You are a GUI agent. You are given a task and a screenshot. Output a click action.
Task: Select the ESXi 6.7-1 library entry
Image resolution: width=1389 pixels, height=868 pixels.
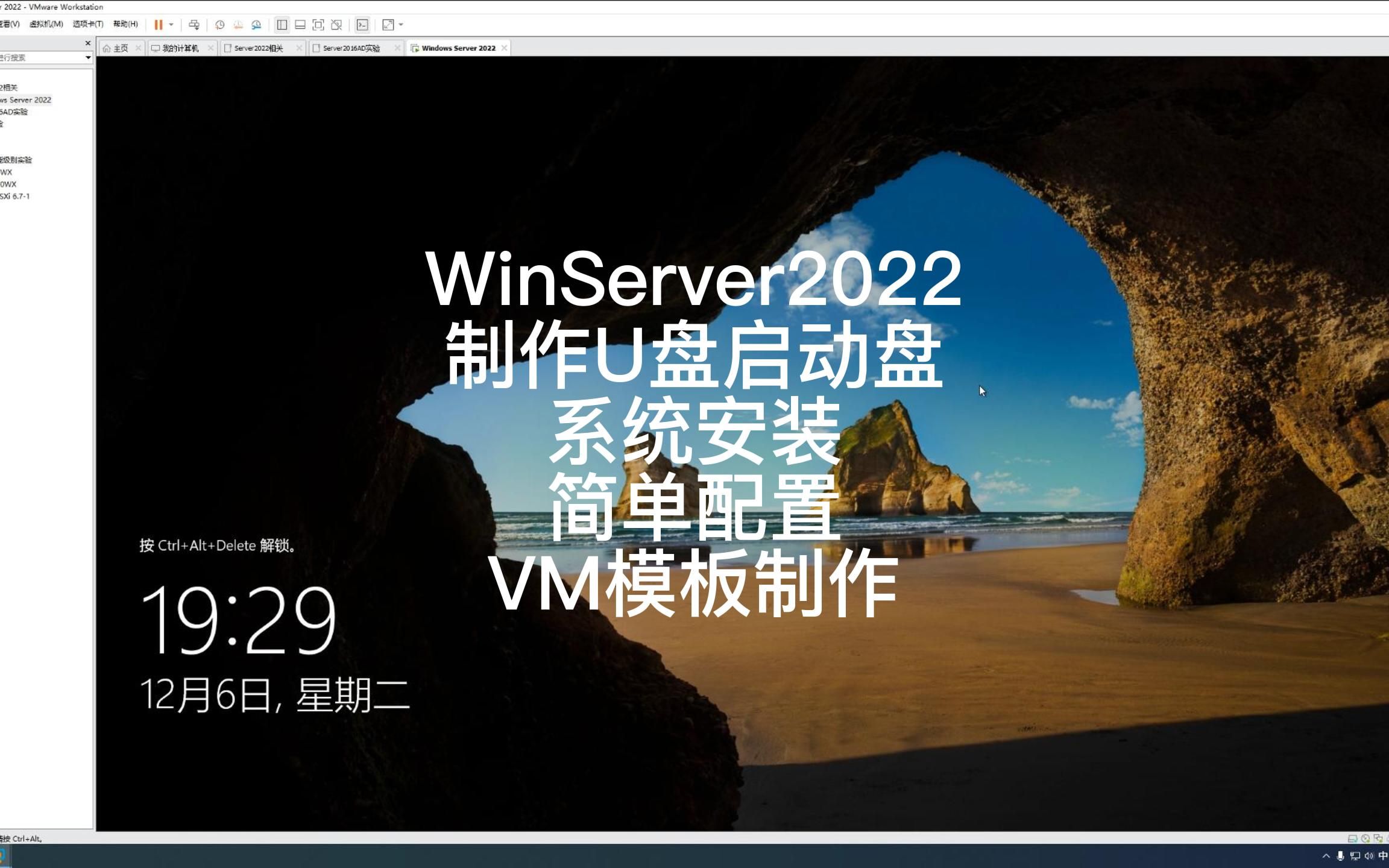click(x=15, y=197)
